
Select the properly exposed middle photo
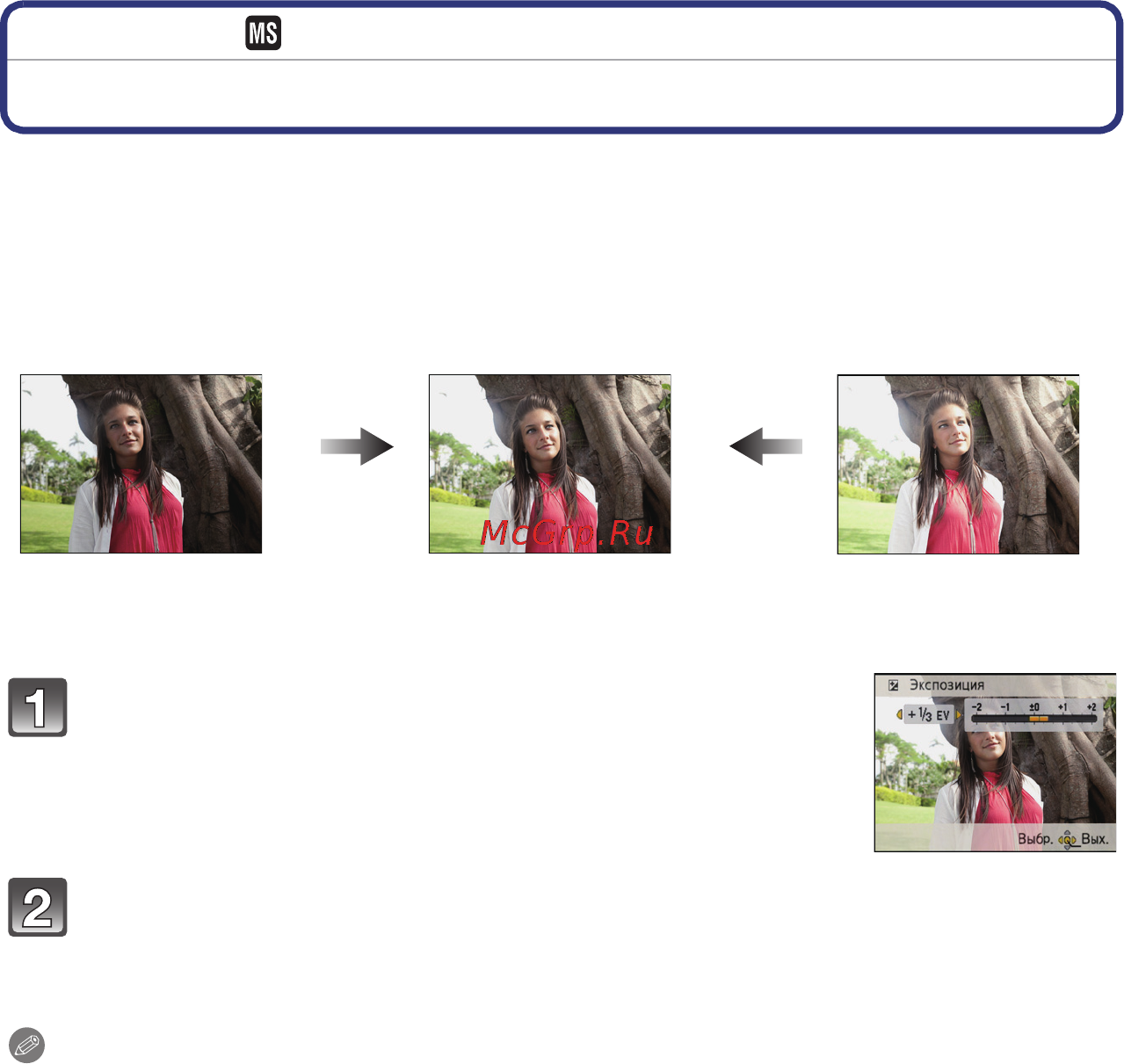pyautogui.click(x=550, y=464)
